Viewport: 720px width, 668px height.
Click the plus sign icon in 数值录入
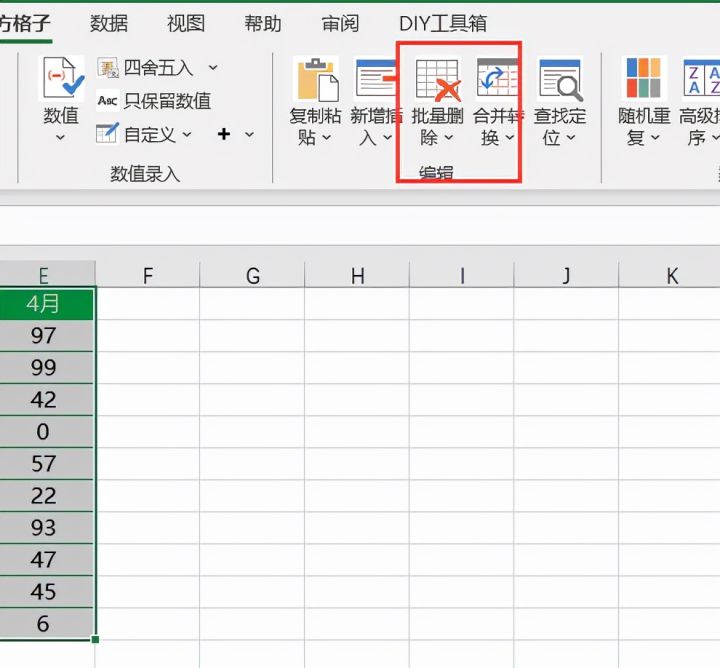[x=224, y=134]
